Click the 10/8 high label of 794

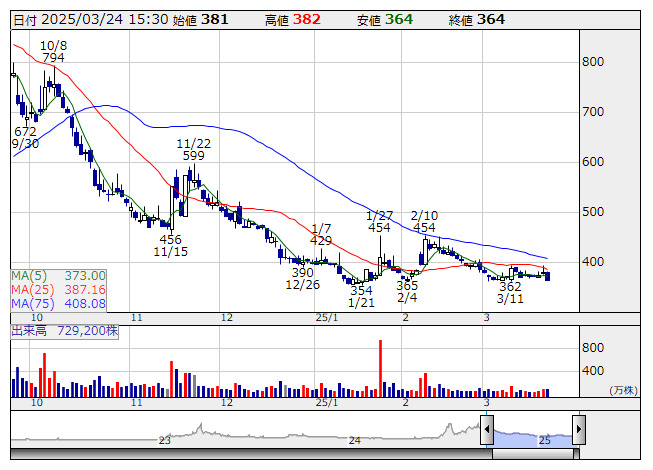coord(53,58)
